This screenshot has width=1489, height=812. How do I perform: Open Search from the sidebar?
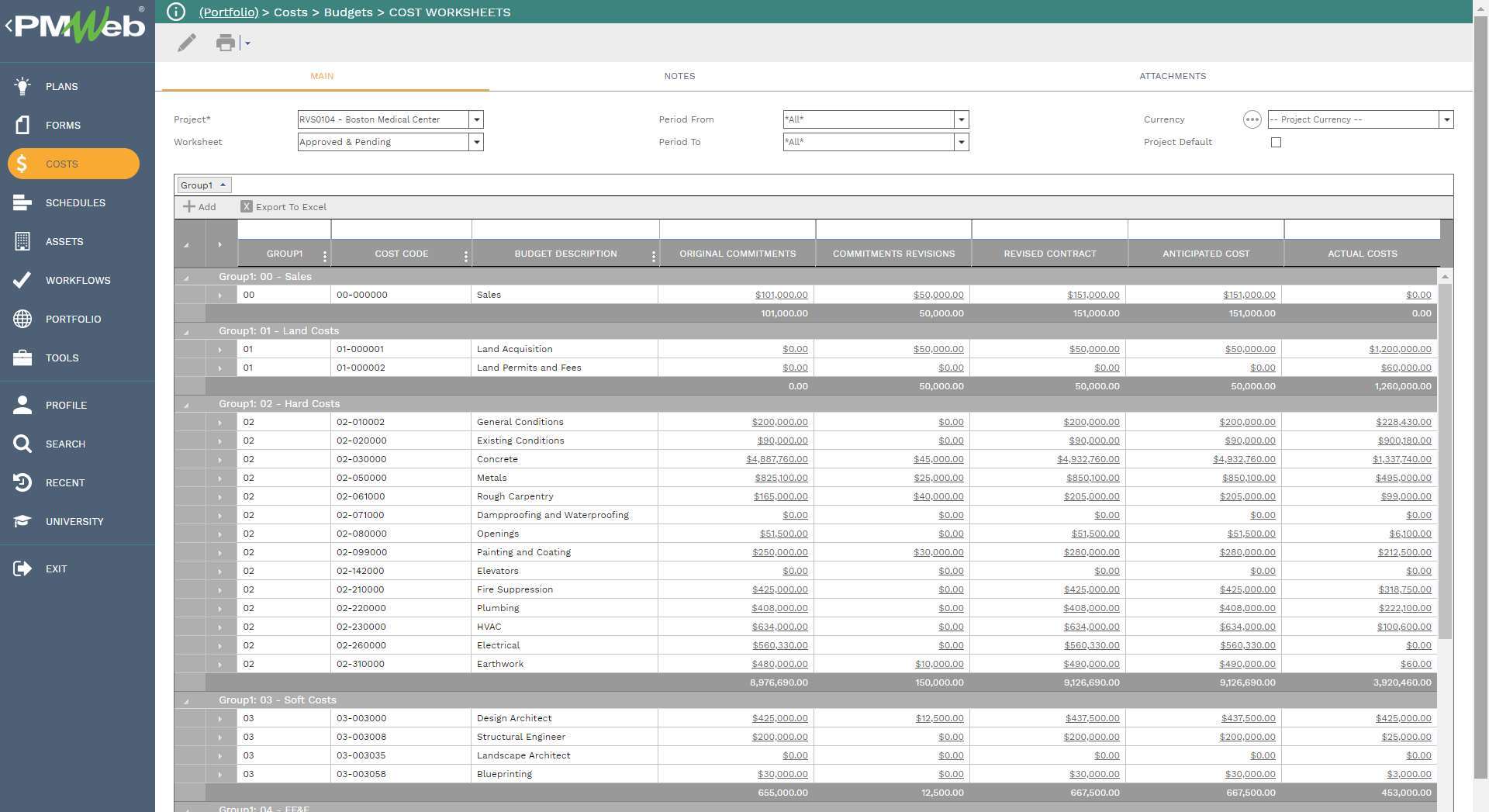click(x=65, y=444)
